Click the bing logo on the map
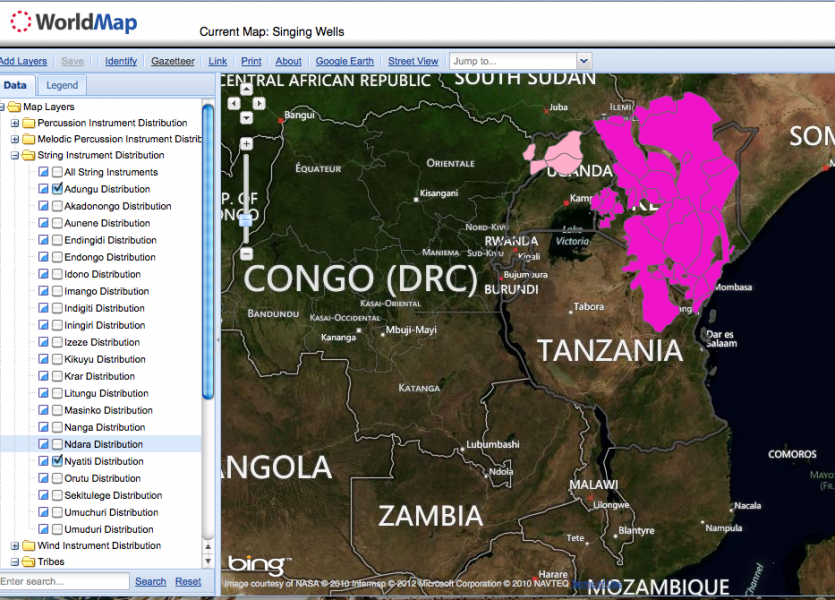835x600 pixels. [x=259, y=564]
